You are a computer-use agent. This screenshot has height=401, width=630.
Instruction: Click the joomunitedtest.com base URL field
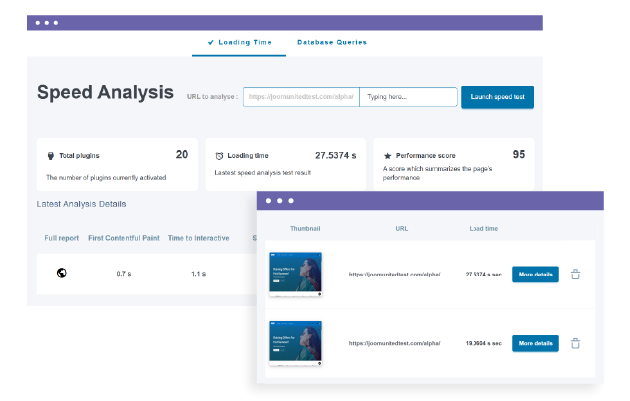[x=301, y=97]
